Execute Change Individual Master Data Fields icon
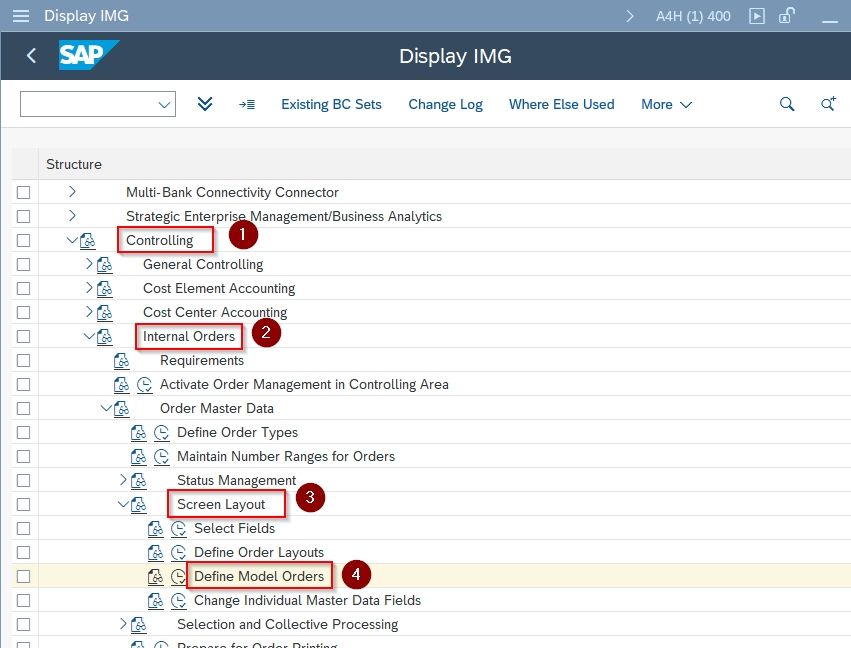Image resolution: width=851 pixels, height=648 pixels. pos(179,600)
